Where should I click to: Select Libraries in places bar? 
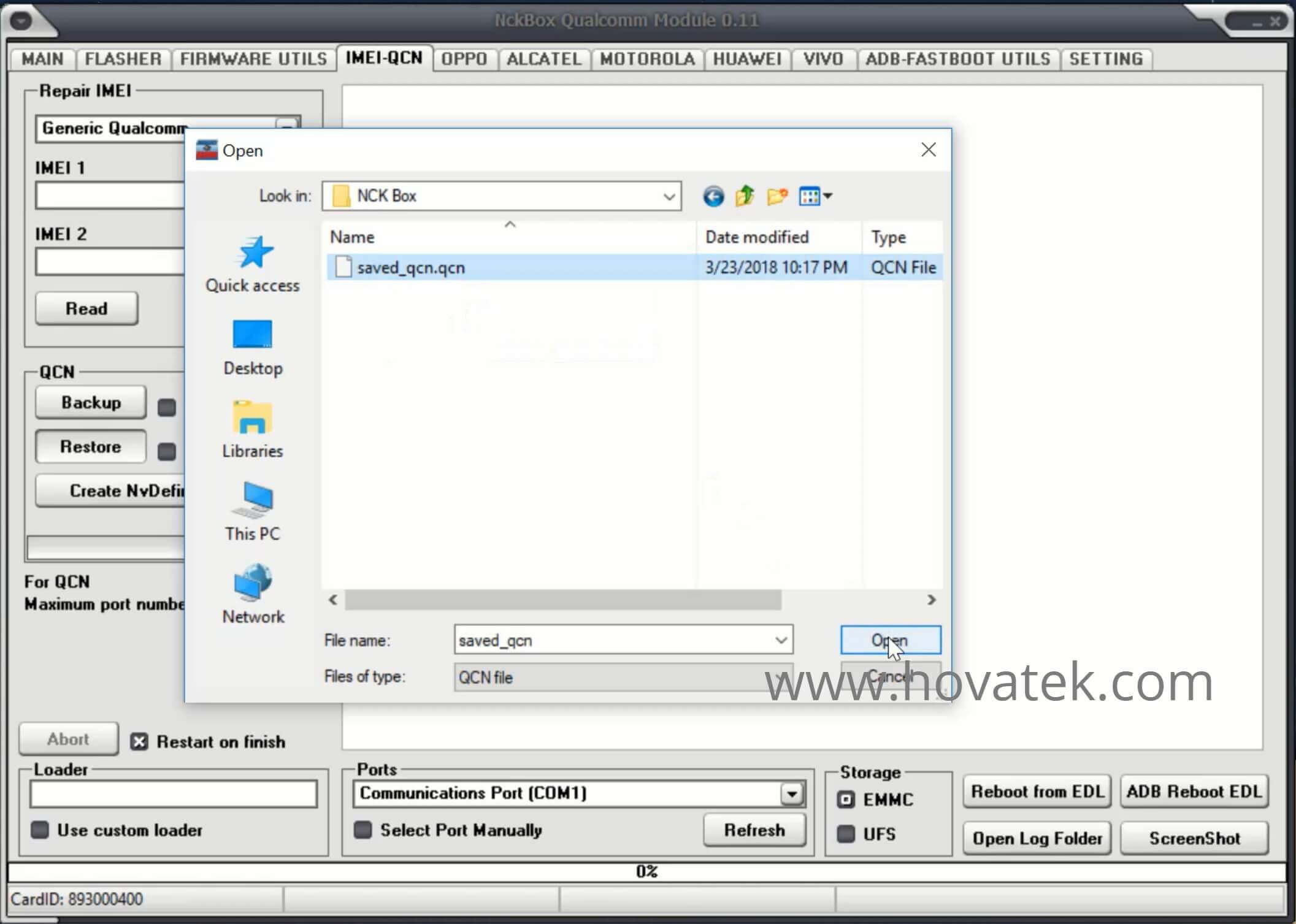[253, 429]
